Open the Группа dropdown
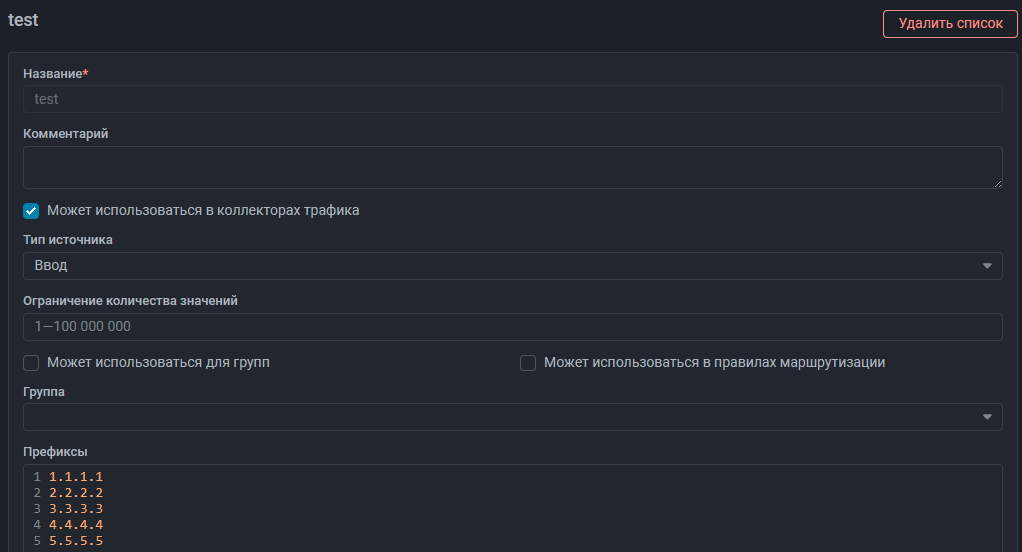The width and height of the screenshot is (1022, 552). pos(512,417)
